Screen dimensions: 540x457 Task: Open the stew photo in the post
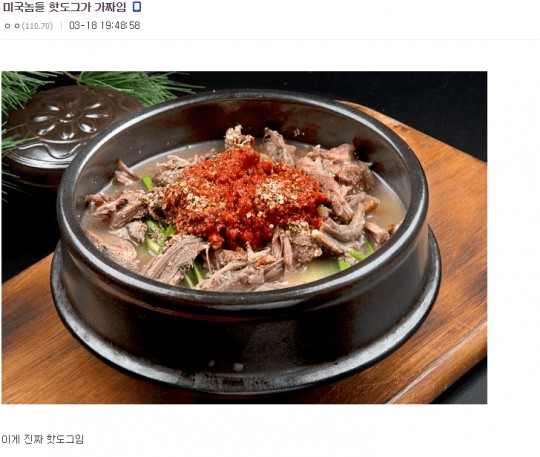point(244,237)
